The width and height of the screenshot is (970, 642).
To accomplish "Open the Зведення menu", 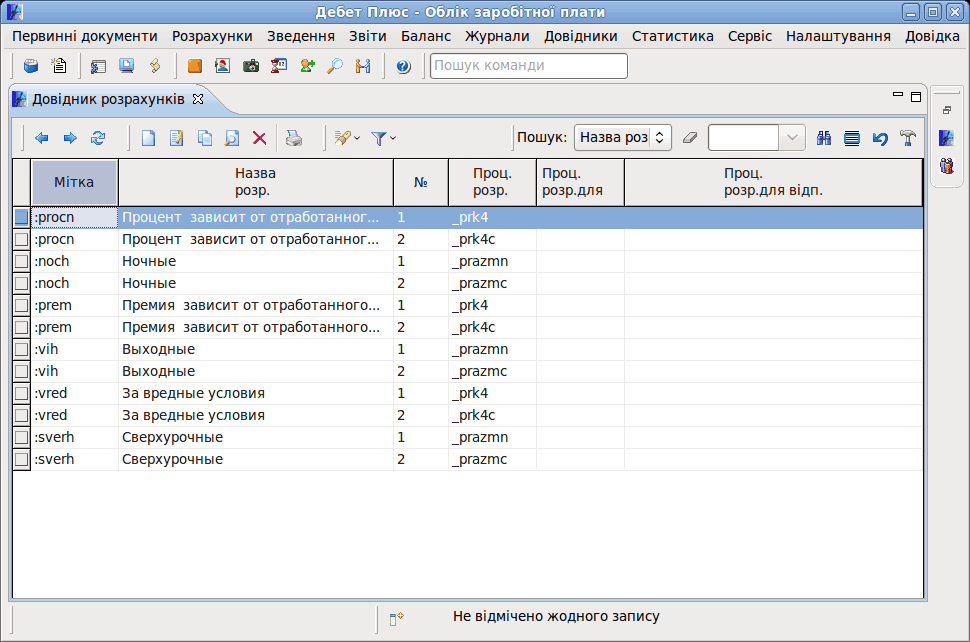I will point(301,36).
